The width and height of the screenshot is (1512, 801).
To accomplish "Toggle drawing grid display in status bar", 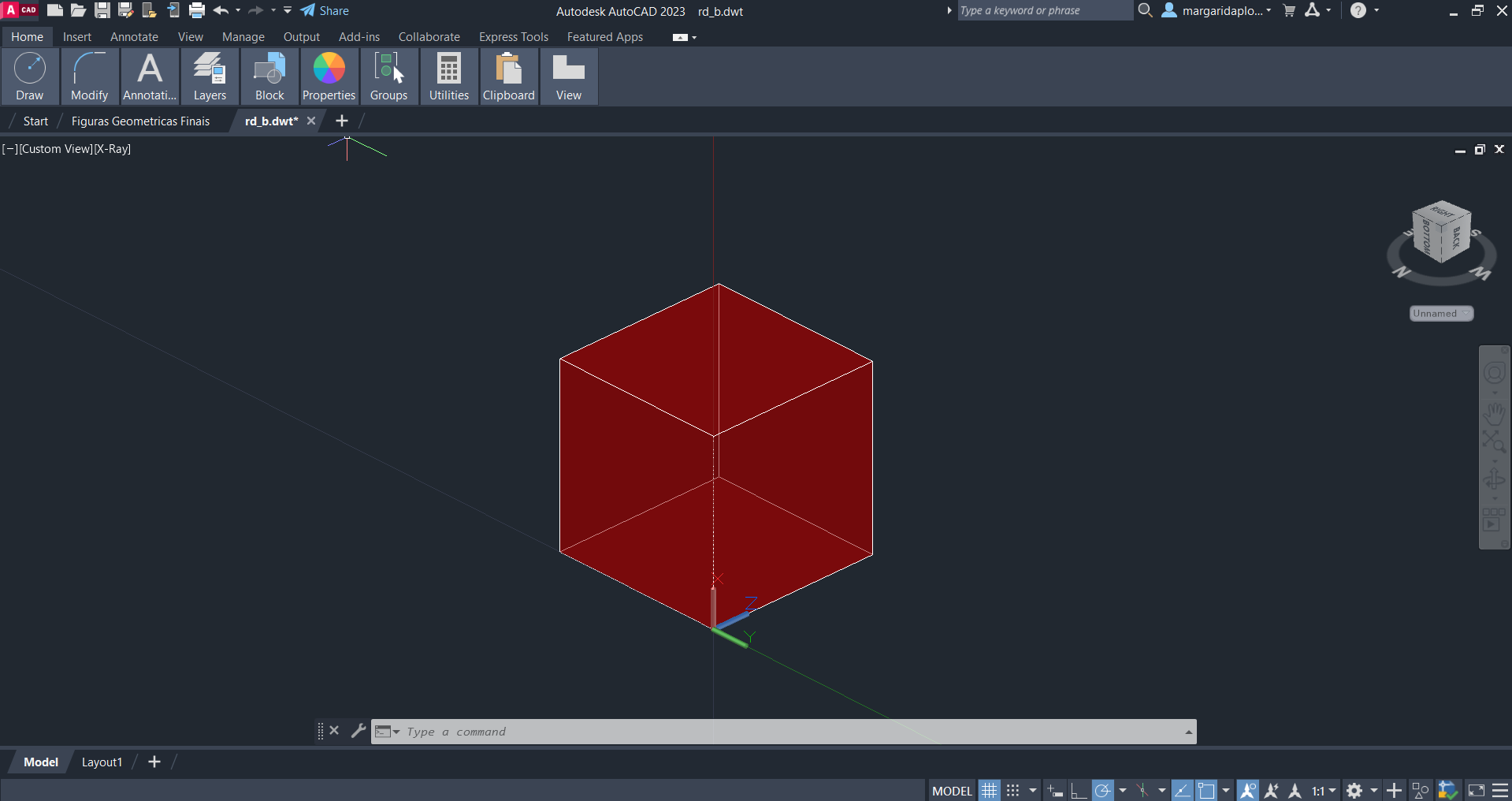I will (990, 791).
